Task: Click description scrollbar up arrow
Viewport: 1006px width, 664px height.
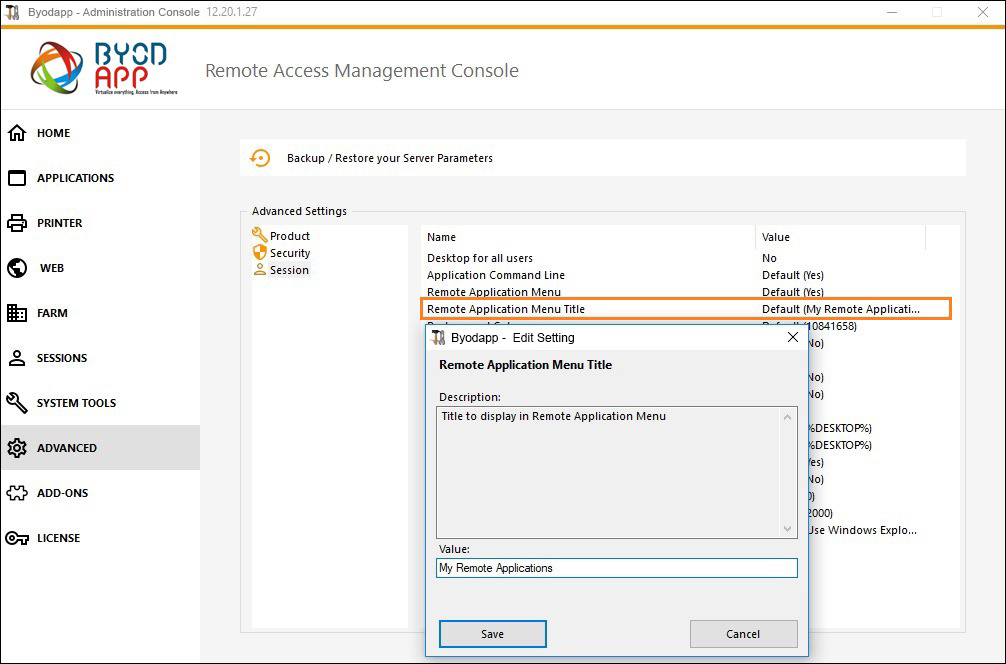Action: point(787,417)
